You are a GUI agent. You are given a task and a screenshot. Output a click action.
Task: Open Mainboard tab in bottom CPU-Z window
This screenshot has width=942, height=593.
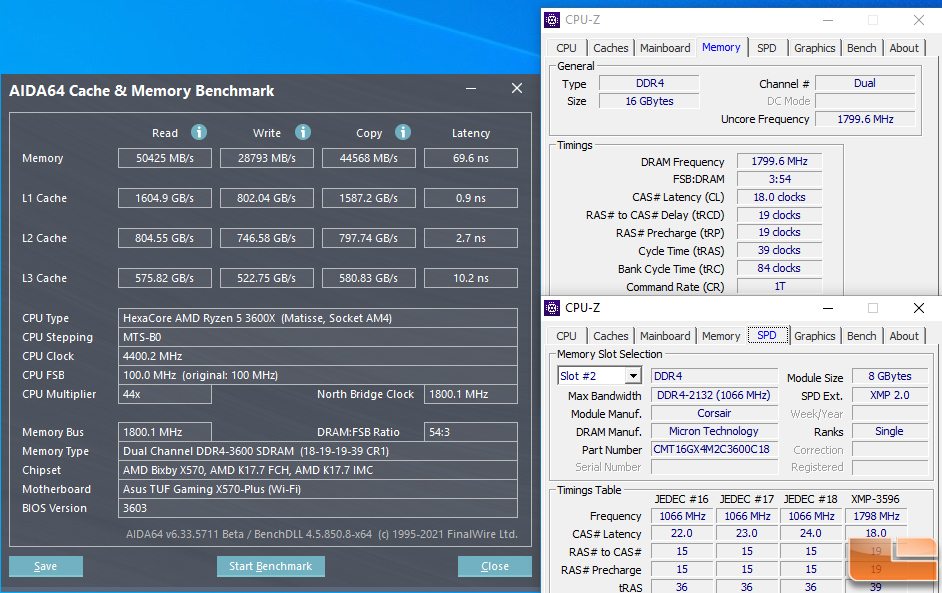665,336
